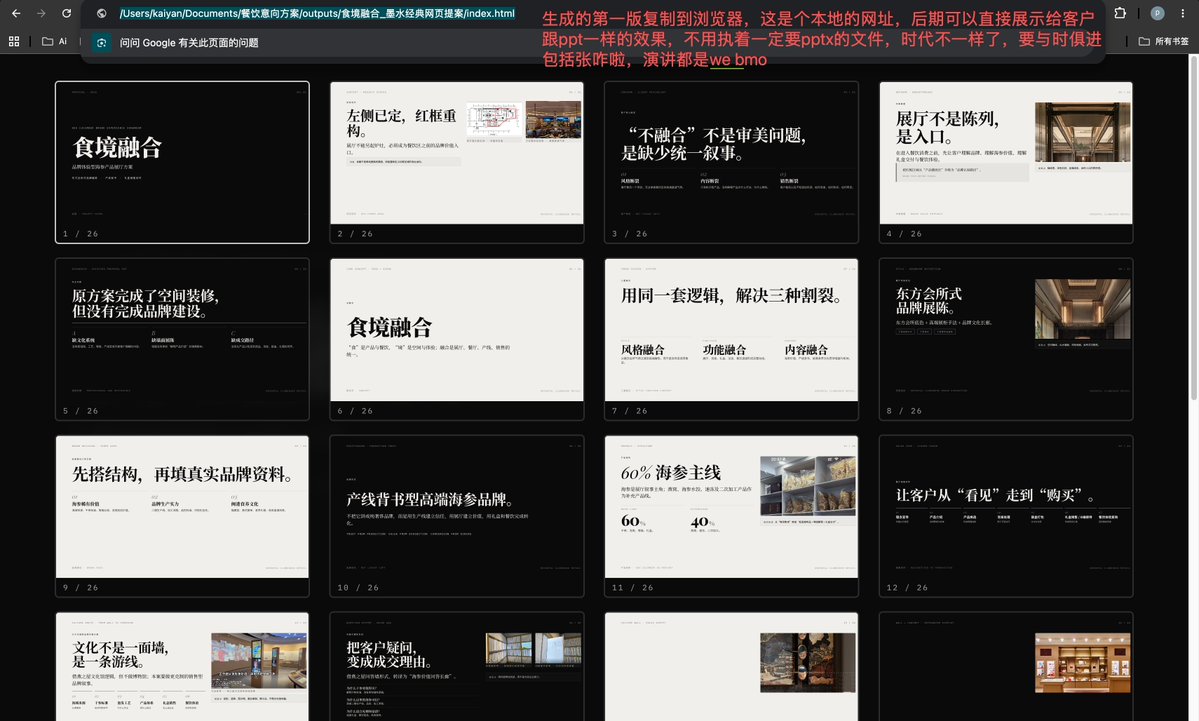The height and width of the screenshot is (721, 1199).
Task: Open the Extensions puzzle icon
Action: [1120, 13]
